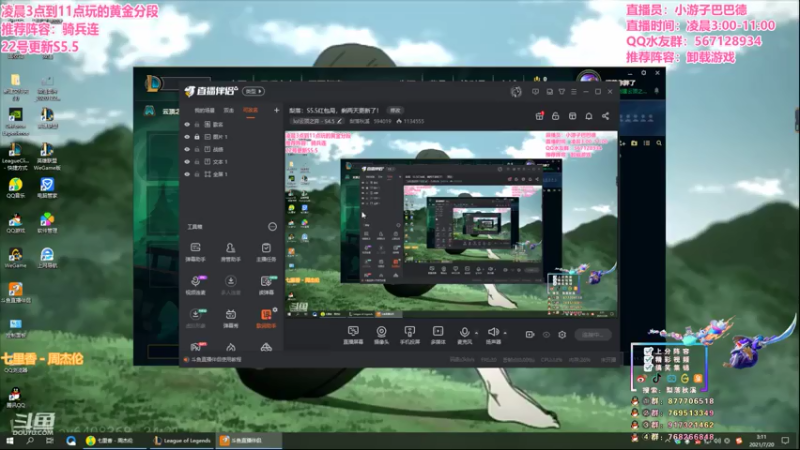Click the record video icon near settings
This screenshot has height=450, width=800.
(x=530, y=335)
